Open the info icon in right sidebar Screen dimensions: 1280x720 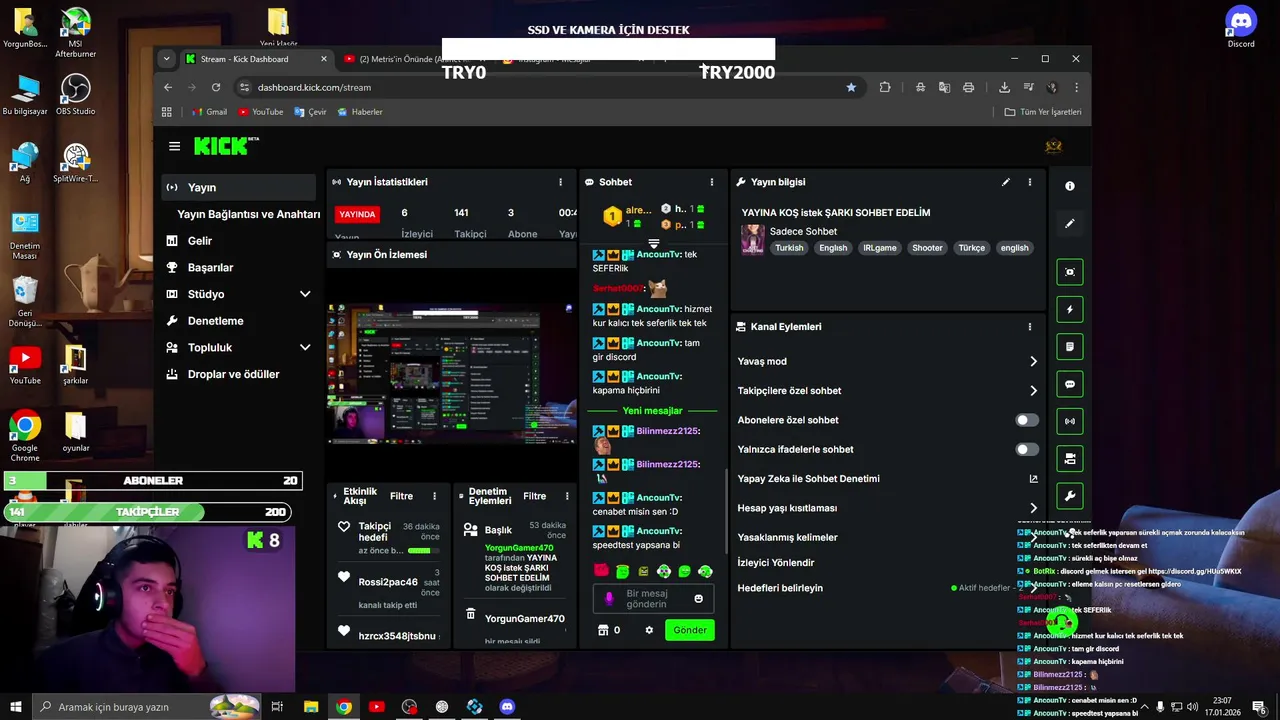[1070, 186]
